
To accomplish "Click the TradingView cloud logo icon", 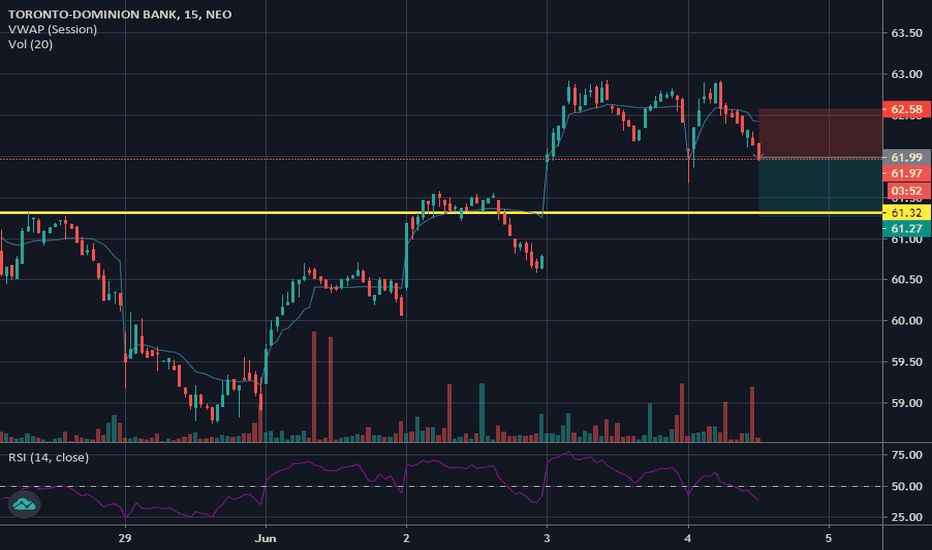I will point(24,505).
